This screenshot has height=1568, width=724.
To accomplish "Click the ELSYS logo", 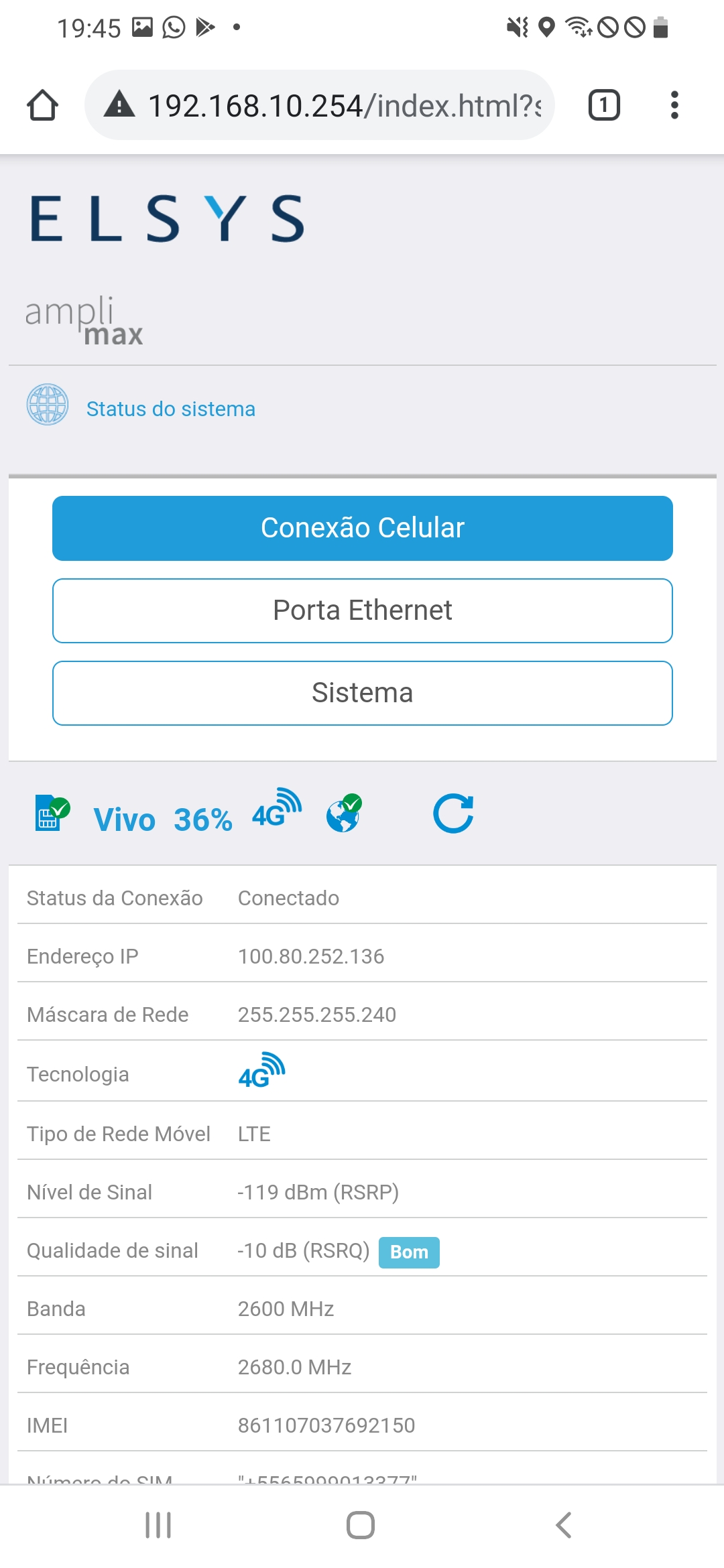I will coord(168,218).
